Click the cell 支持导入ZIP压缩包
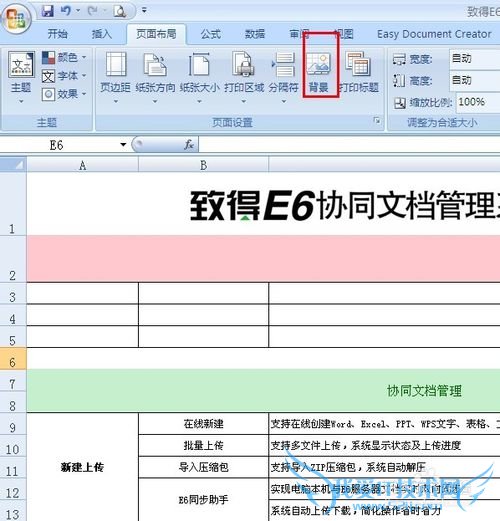This screenshot has height=521, width=500. 384,467
